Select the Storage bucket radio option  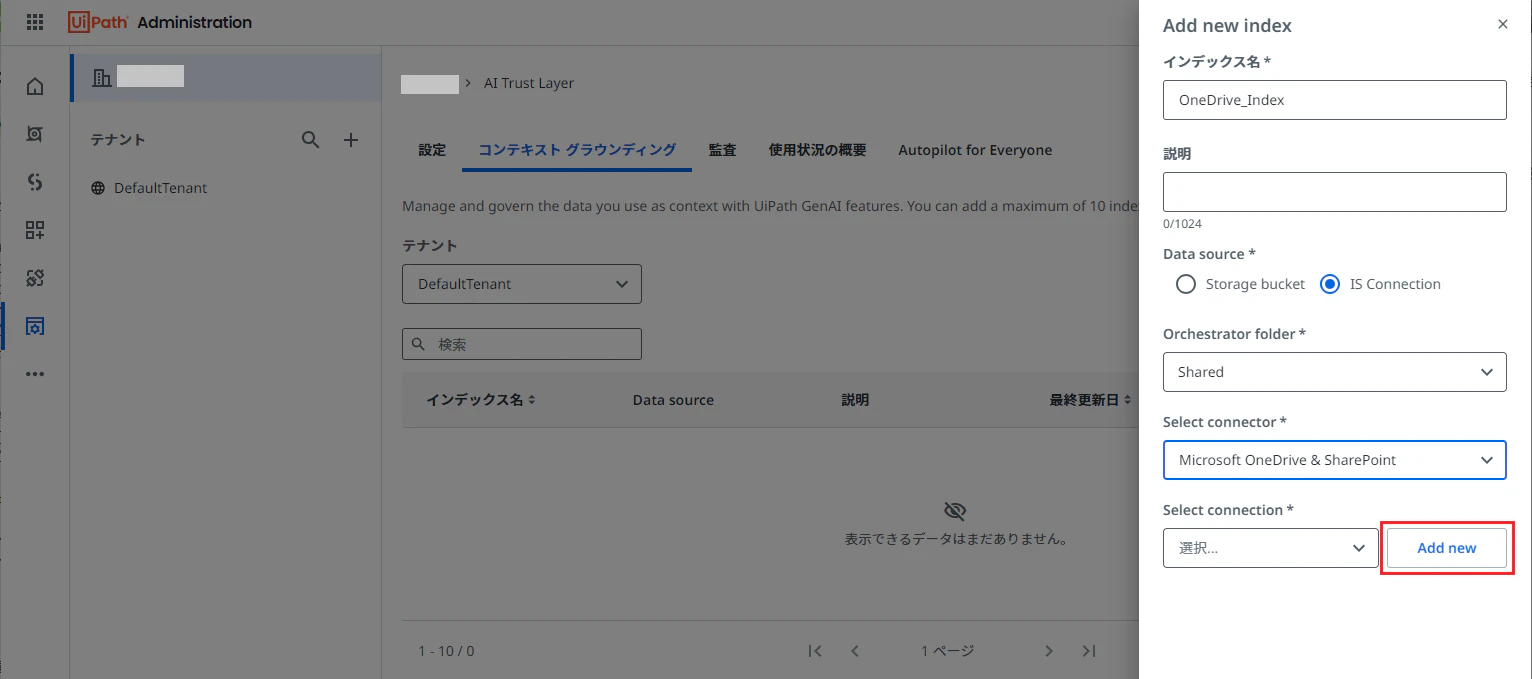click(1186, 284)
